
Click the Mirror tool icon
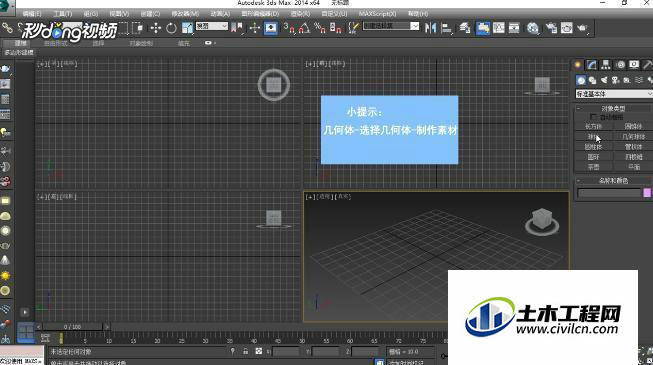click(431, 28)
